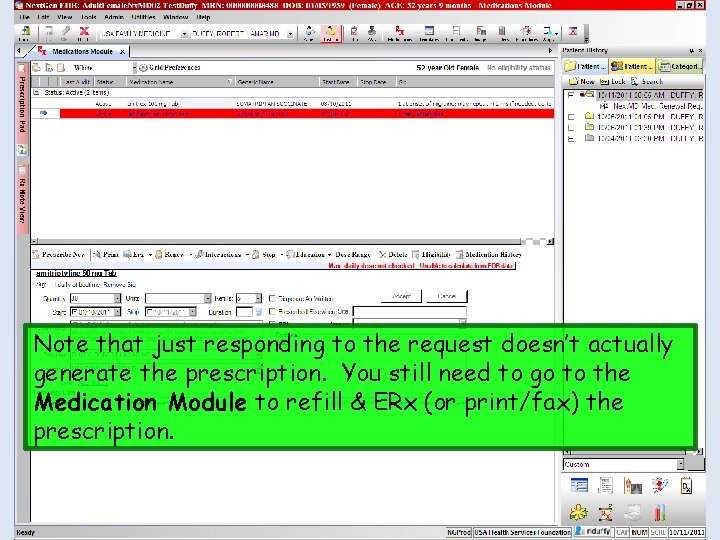Open Medication History from the toolbar
The width and height of the screenshot is (720, 540).
click(489, 254)
